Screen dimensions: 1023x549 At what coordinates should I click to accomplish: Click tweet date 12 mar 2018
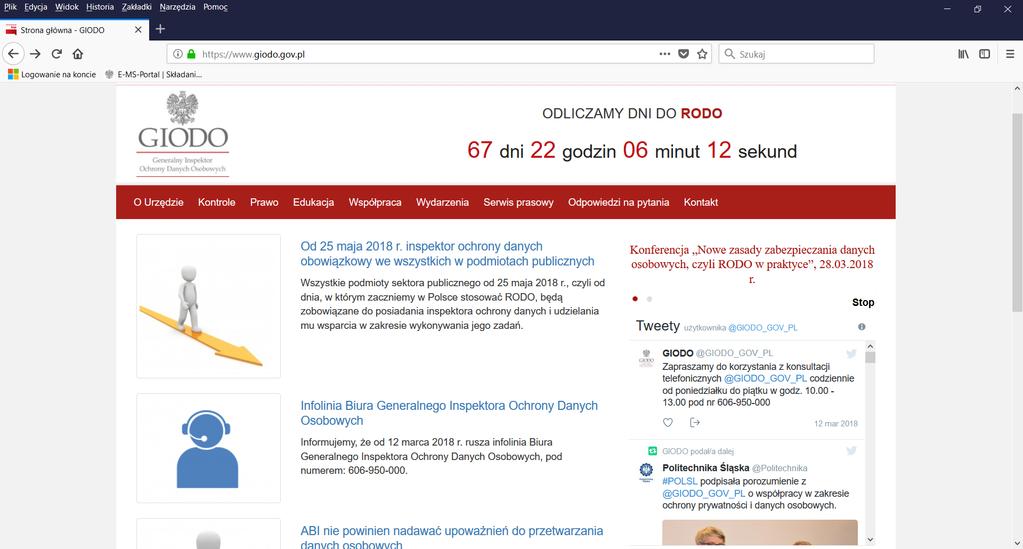point(836,424)
